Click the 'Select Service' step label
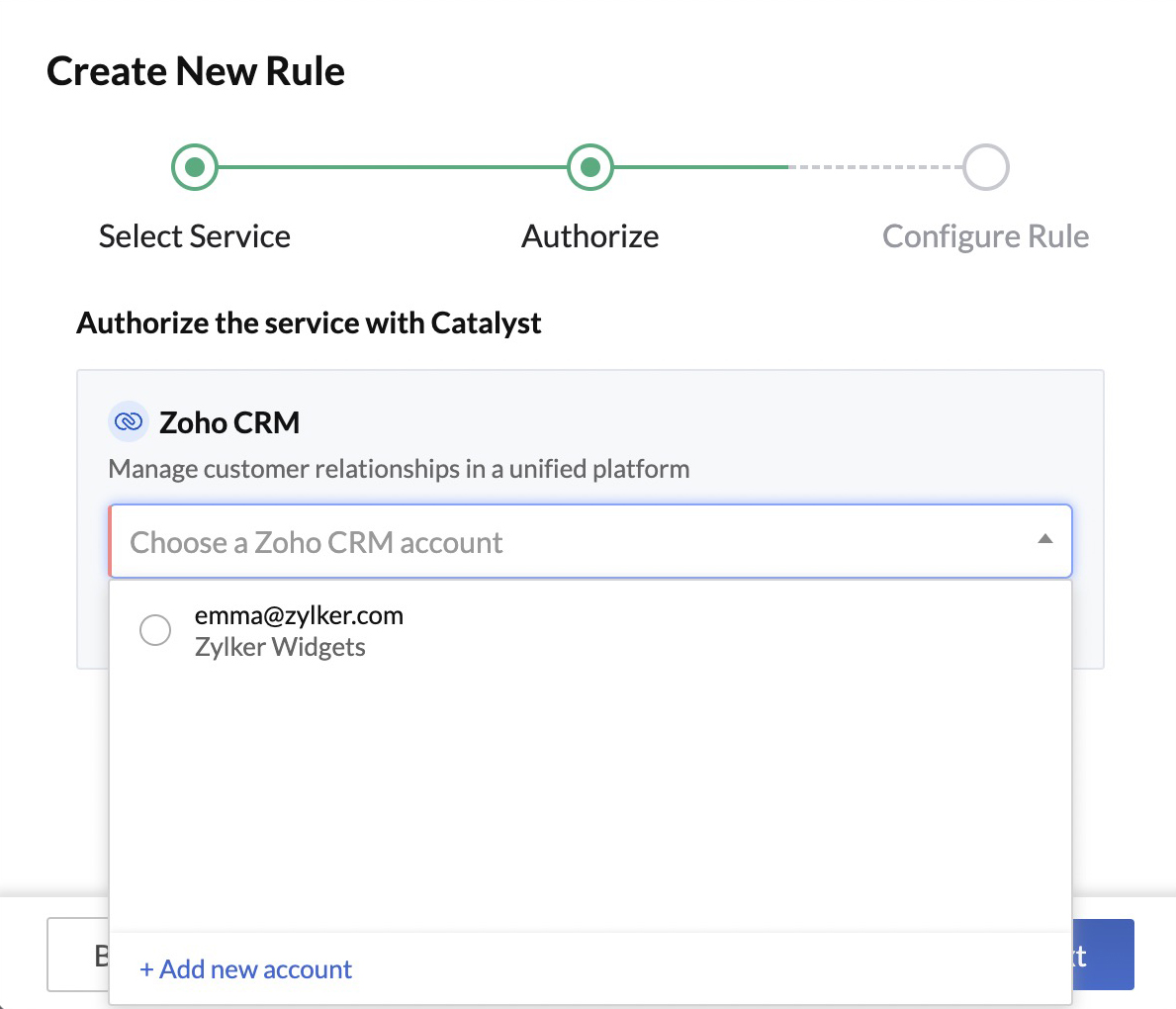Screen dimensions: 1176x1009 point(194,235)
